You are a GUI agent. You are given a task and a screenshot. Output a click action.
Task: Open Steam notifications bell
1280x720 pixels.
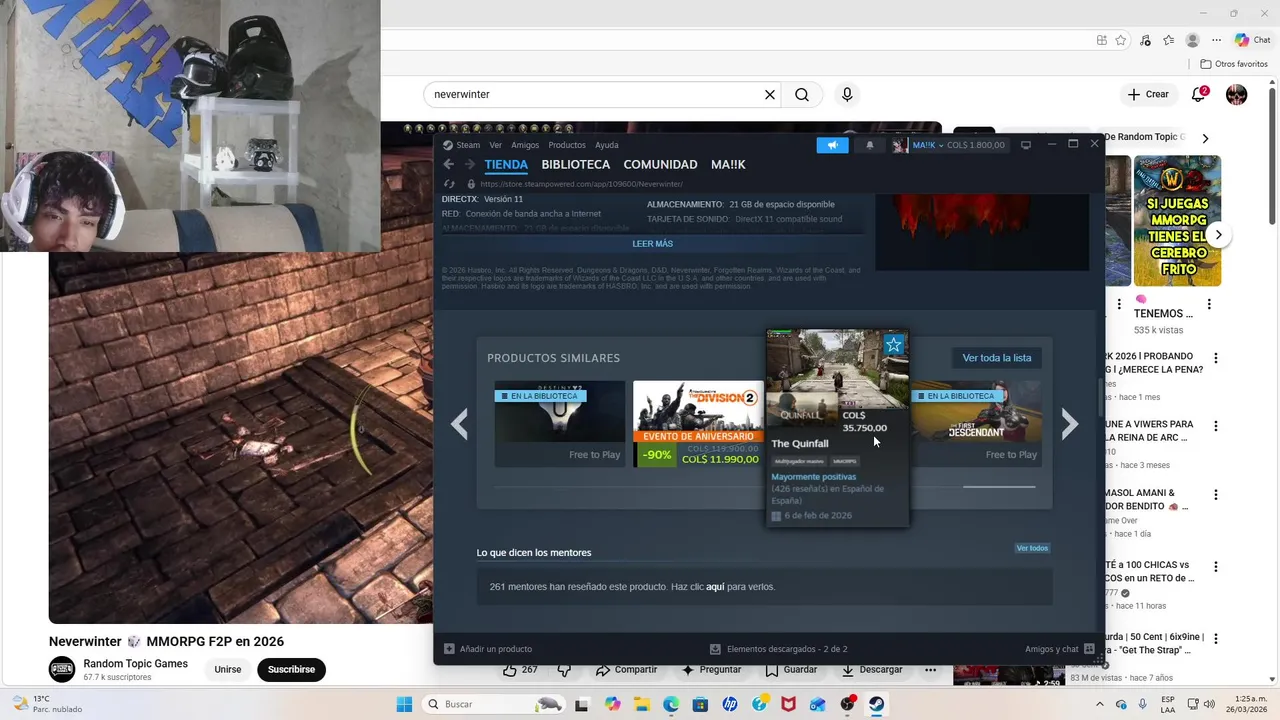(x=869, y=145)
